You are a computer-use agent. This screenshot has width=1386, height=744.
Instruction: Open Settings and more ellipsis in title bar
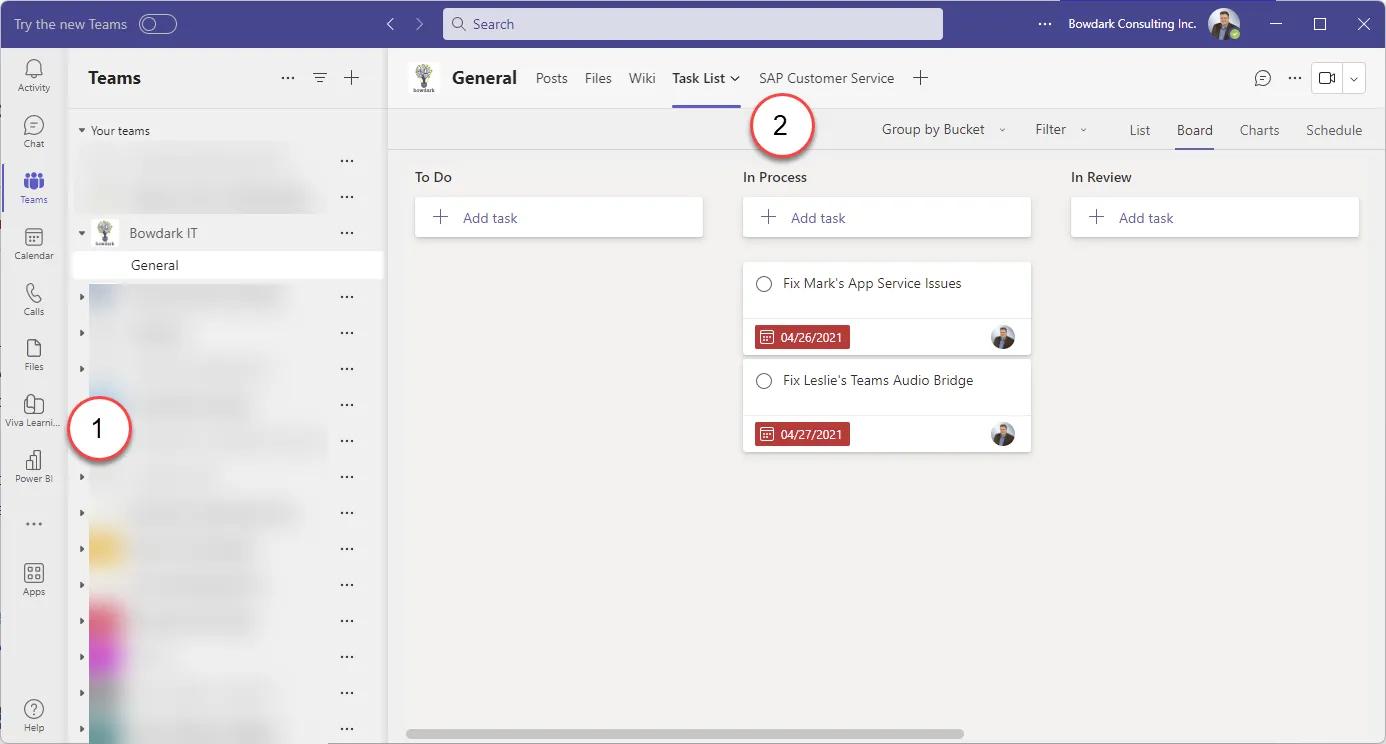[x=1045, y=24]
